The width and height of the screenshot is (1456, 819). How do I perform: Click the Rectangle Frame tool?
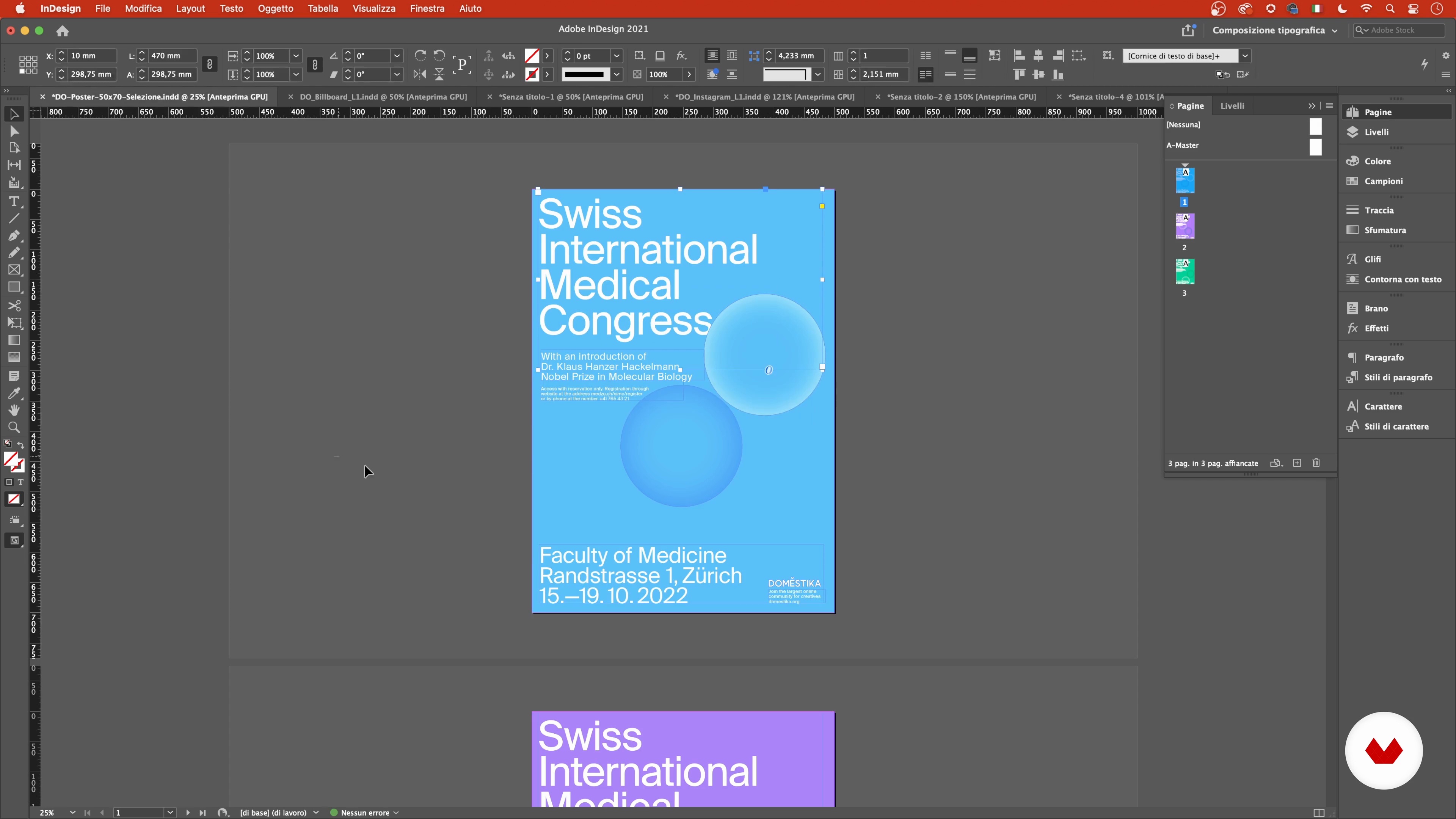(14, 270)
